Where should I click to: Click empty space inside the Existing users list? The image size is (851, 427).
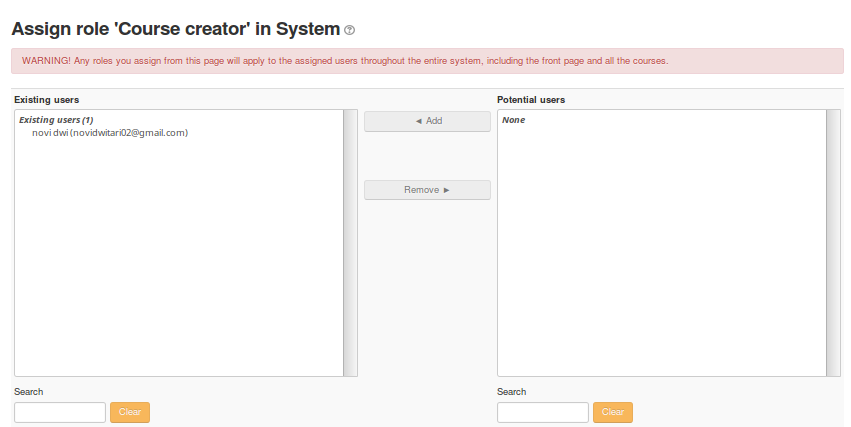coord(178,260)
